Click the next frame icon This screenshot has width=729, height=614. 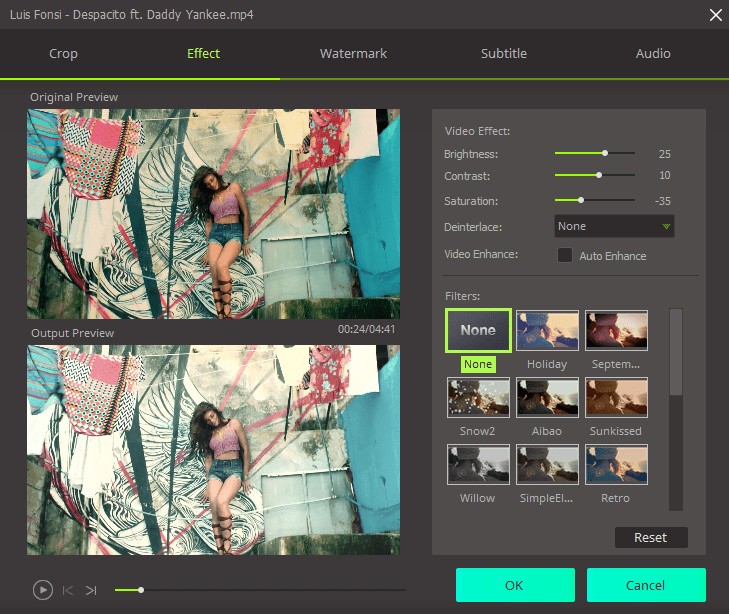click(x=91, y=590)
